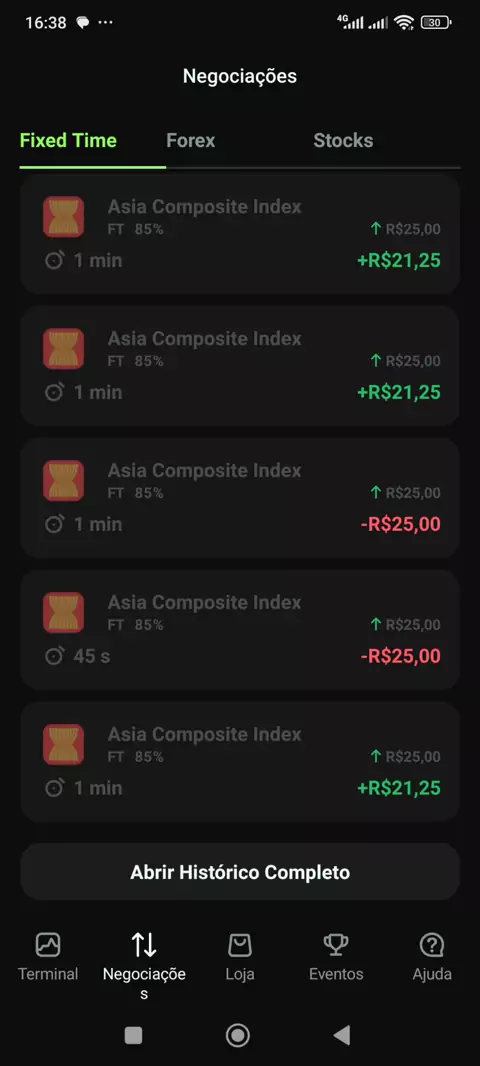Open the Eventos trophy icon
Image resolution: width=480 pixels, height=1066 pixels.
pos(336,944)
